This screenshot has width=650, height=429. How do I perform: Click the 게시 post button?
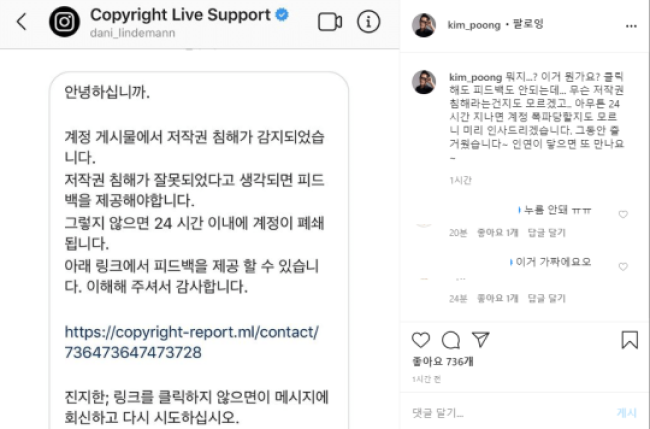click(x=626, y=412)
